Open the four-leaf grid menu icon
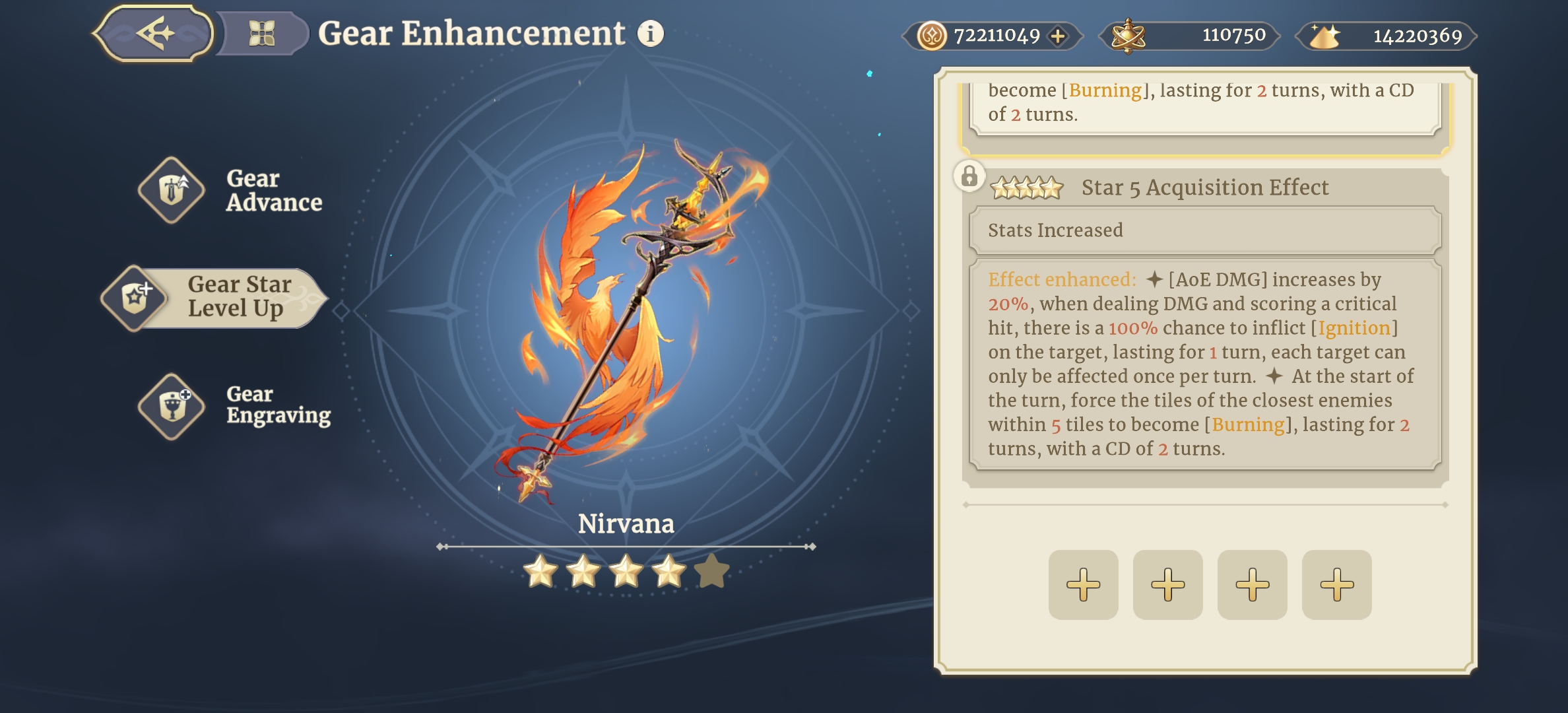1568x713 pixels. [x=262, y=34]
